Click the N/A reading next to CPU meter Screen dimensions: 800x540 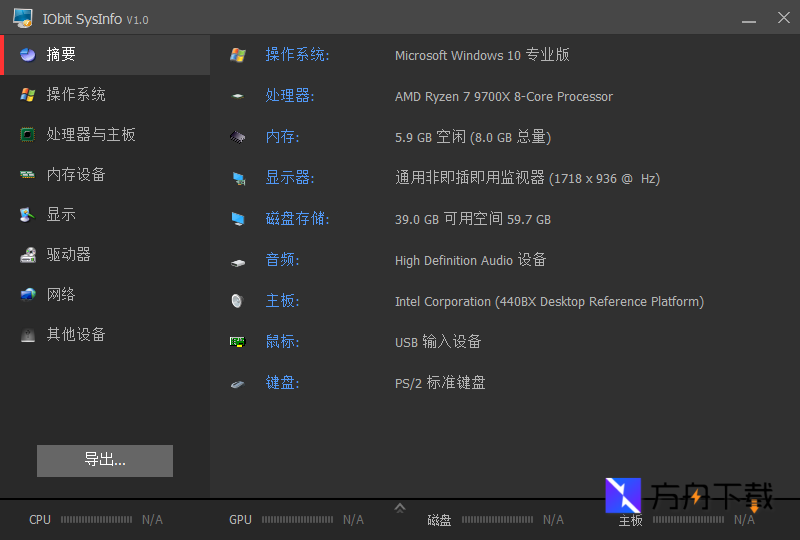[x=153, y=520]
